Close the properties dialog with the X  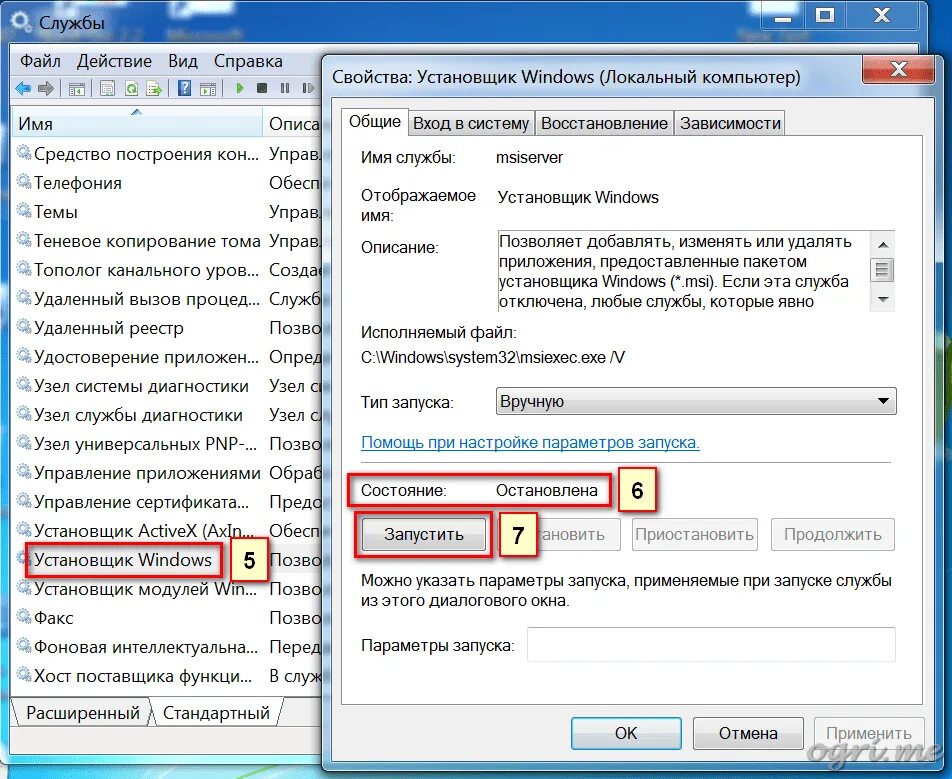897,69
